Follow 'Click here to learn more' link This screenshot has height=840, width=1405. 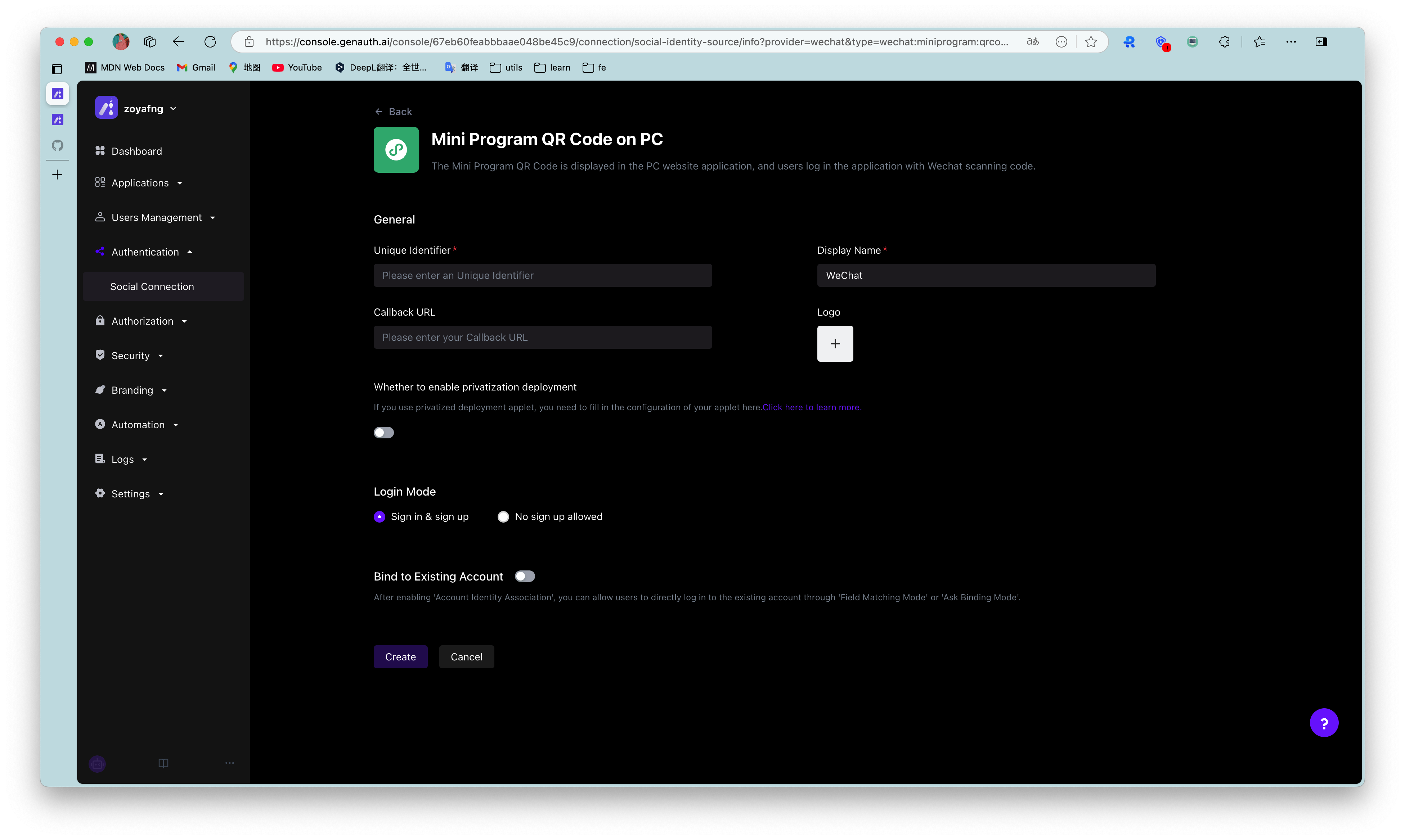click(812, 407)
